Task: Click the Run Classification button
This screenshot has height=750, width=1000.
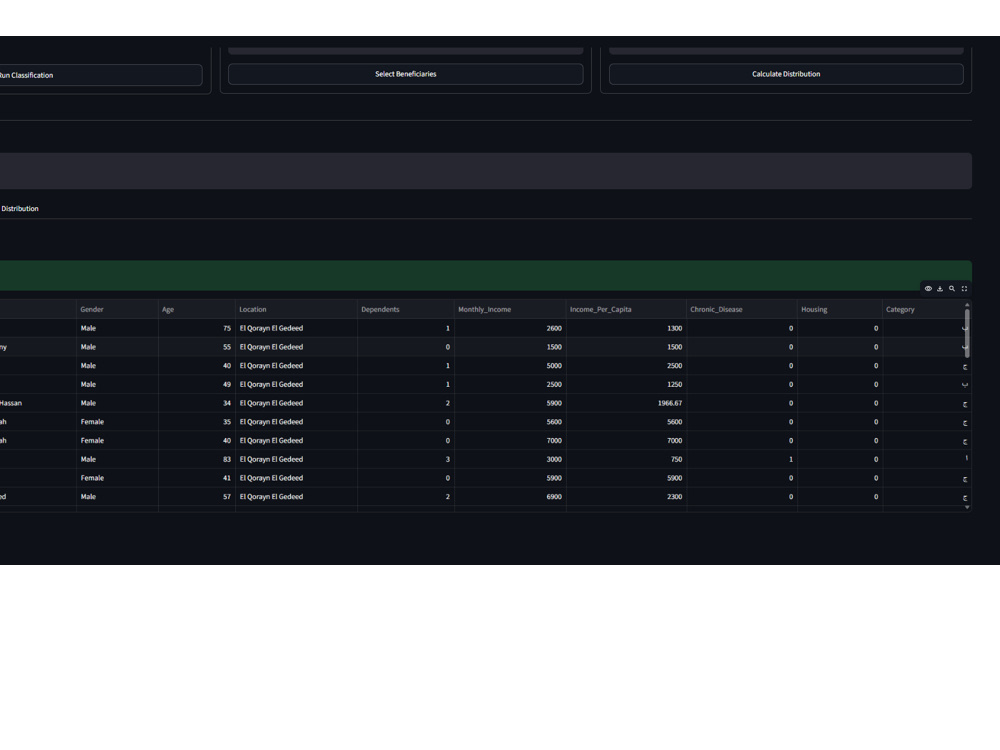Action: point(101,75)
